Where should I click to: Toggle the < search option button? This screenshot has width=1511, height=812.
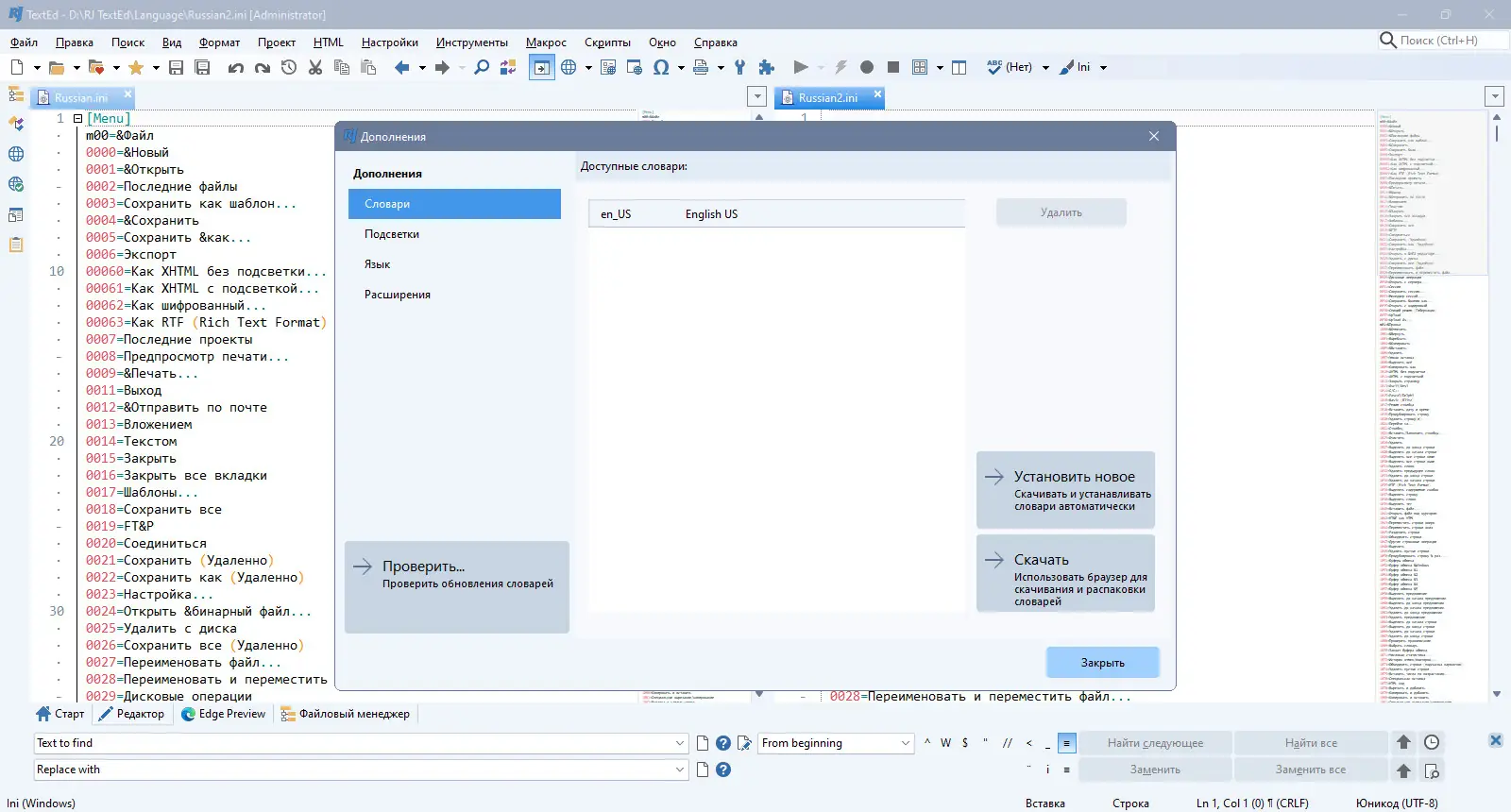click(x=1028, y=743)
